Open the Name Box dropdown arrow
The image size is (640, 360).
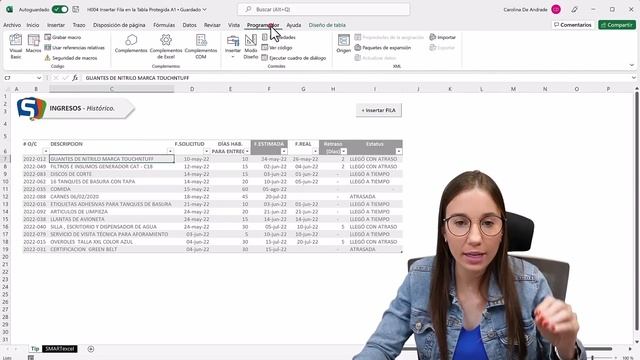(x=39, y=78)
